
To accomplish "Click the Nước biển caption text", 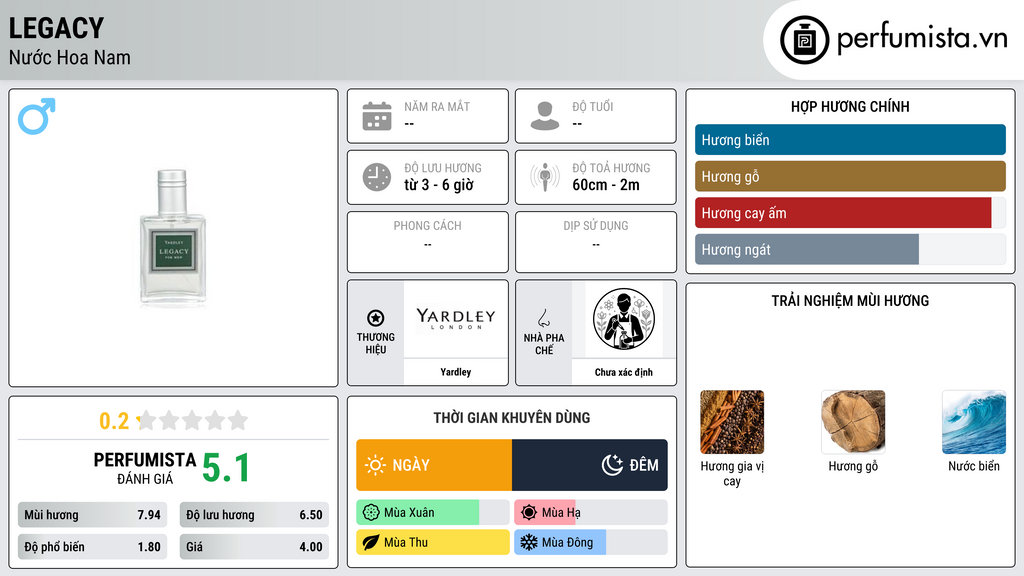I will [974, 466].
